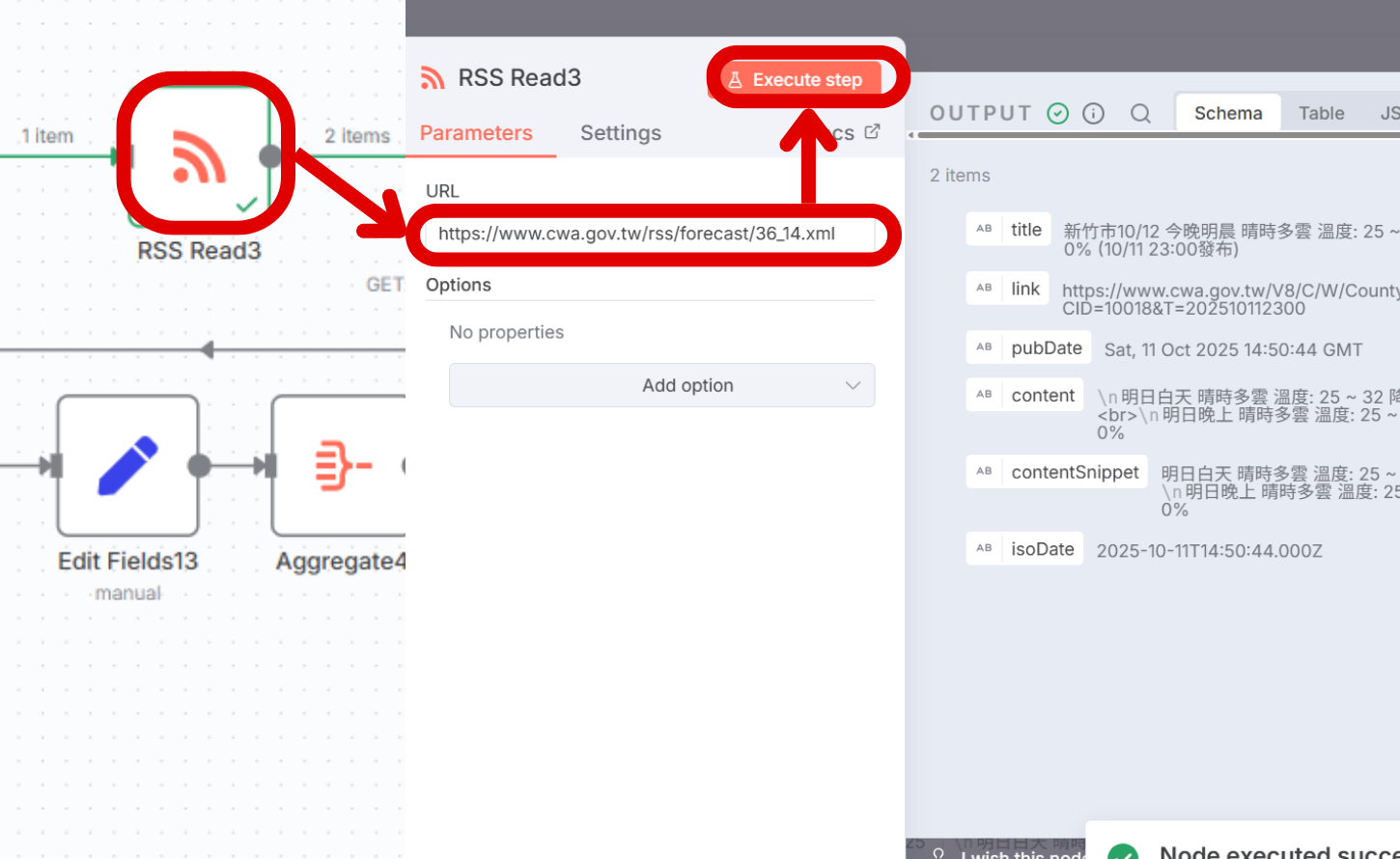Open the output search magnifier

(1140, 114)
